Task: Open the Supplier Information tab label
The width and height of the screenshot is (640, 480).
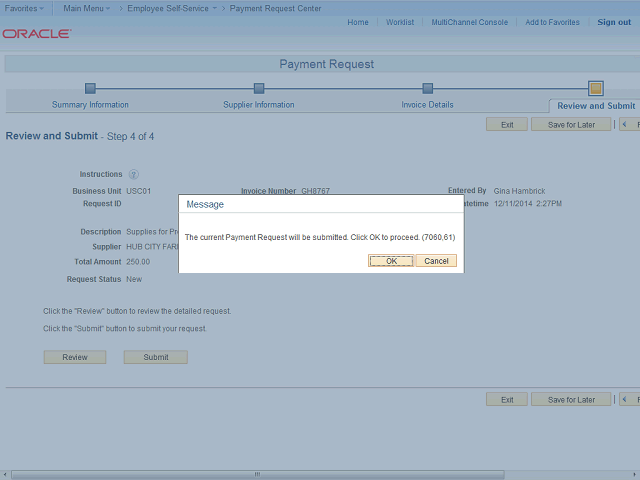Action: 259,105
